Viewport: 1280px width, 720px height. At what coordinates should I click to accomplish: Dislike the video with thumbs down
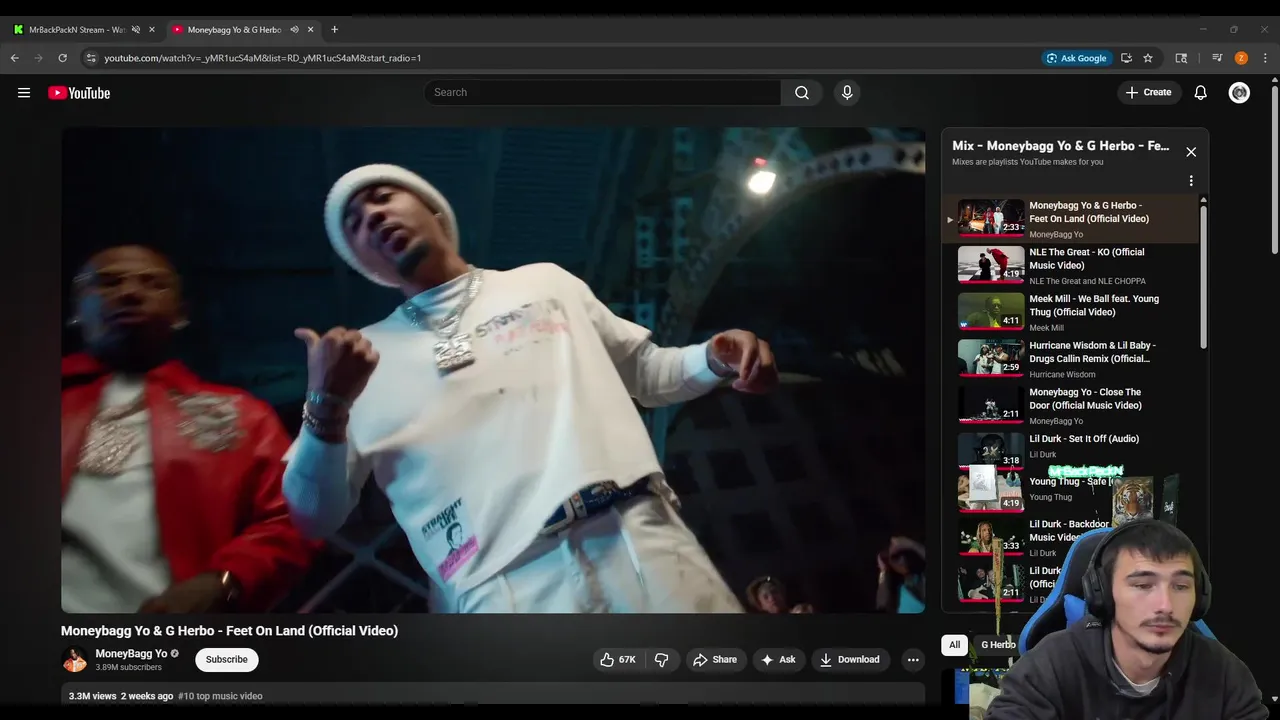pyautogui.click(x=661, y=660)
